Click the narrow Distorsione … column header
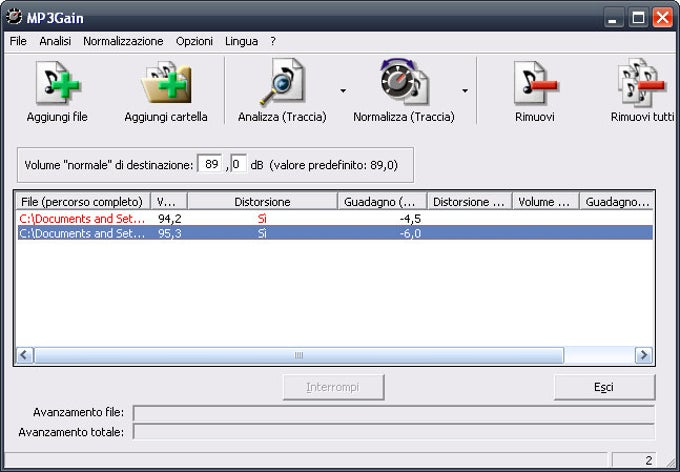 (x=470, y=202)
